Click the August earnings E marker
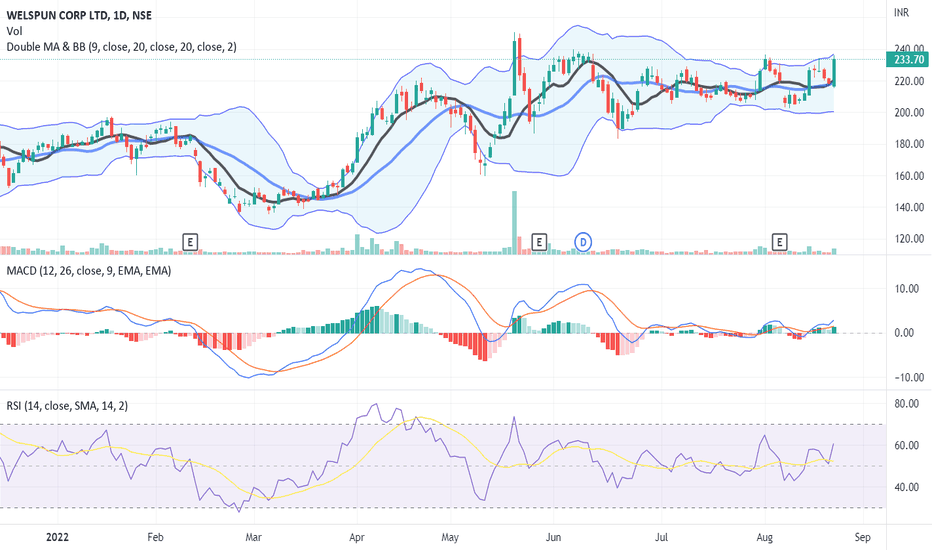Image resolution: width=932 pixels, height=550 pixels. pos(779,242)
